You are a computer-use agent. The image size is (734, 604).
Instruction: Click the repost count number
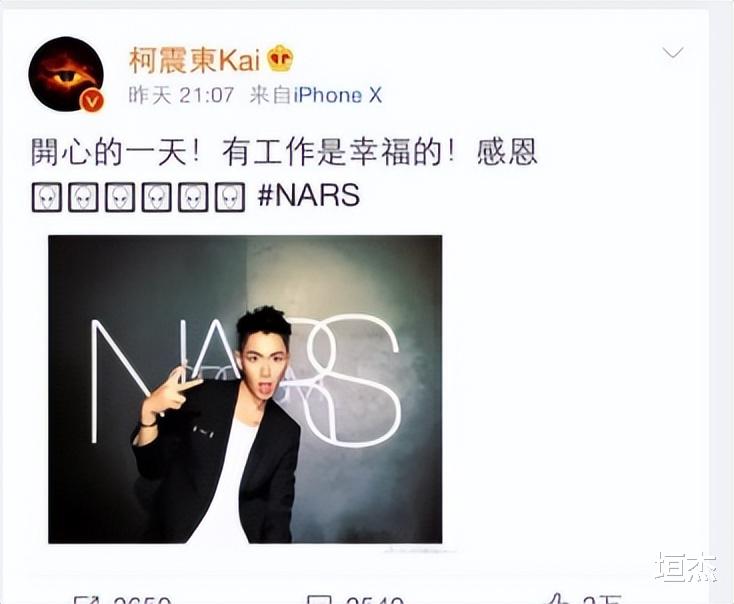pyautogui.click(x=142, y=599)
